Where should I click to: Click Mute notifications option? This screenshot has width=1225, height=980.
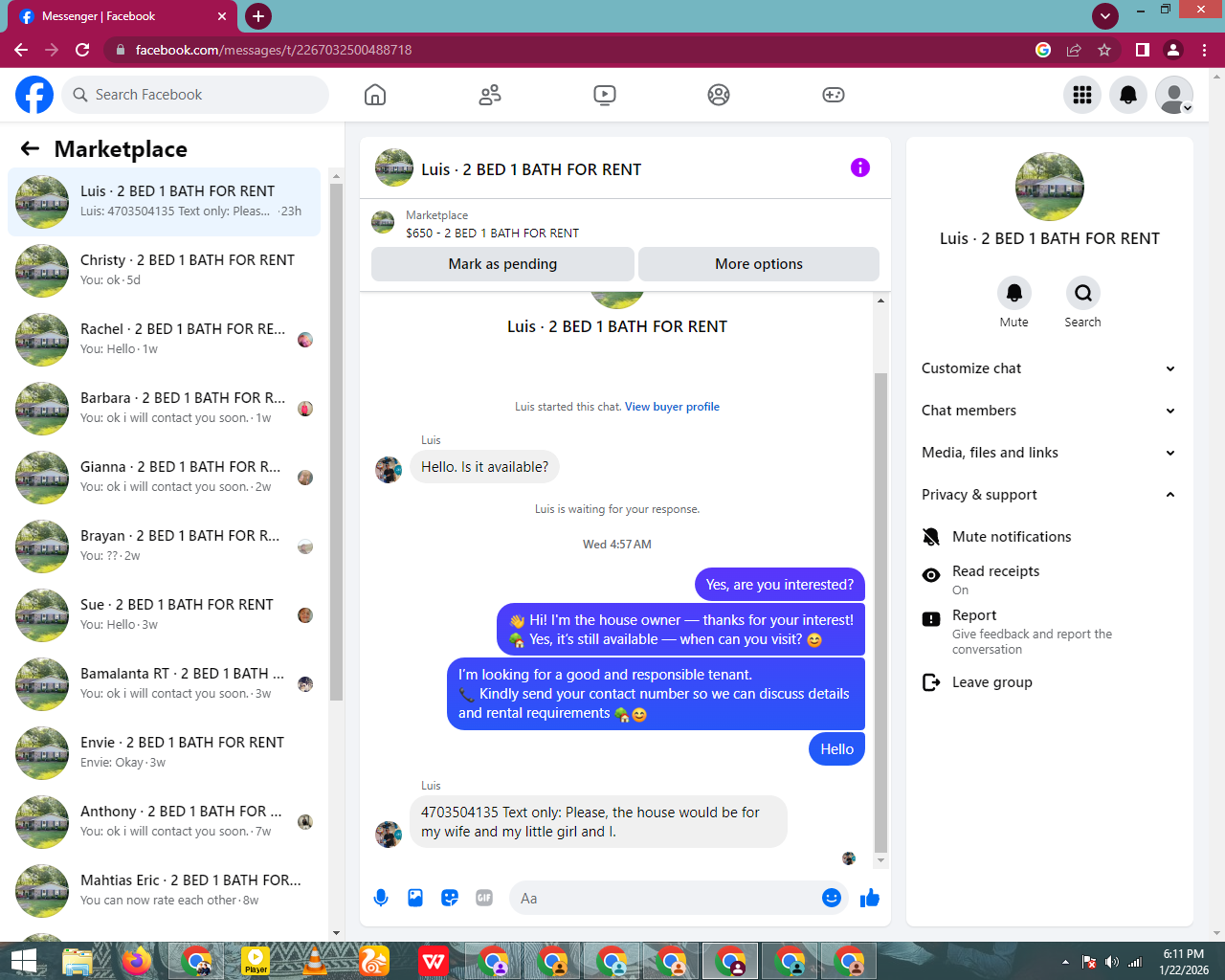[1050, 537]
